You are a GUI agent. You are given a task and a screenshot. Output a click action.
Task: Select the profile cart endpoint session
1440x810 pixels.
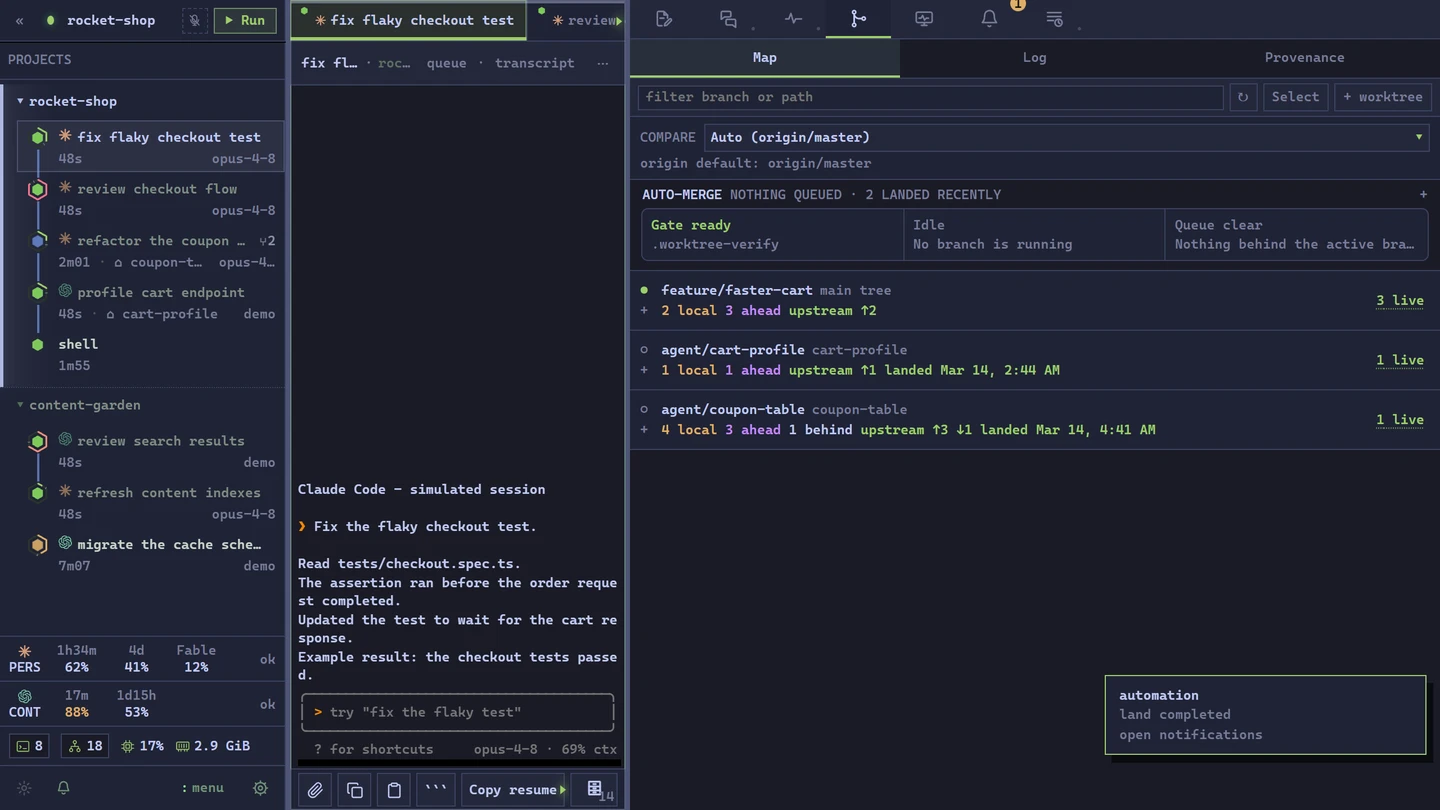tap(150, 302)
